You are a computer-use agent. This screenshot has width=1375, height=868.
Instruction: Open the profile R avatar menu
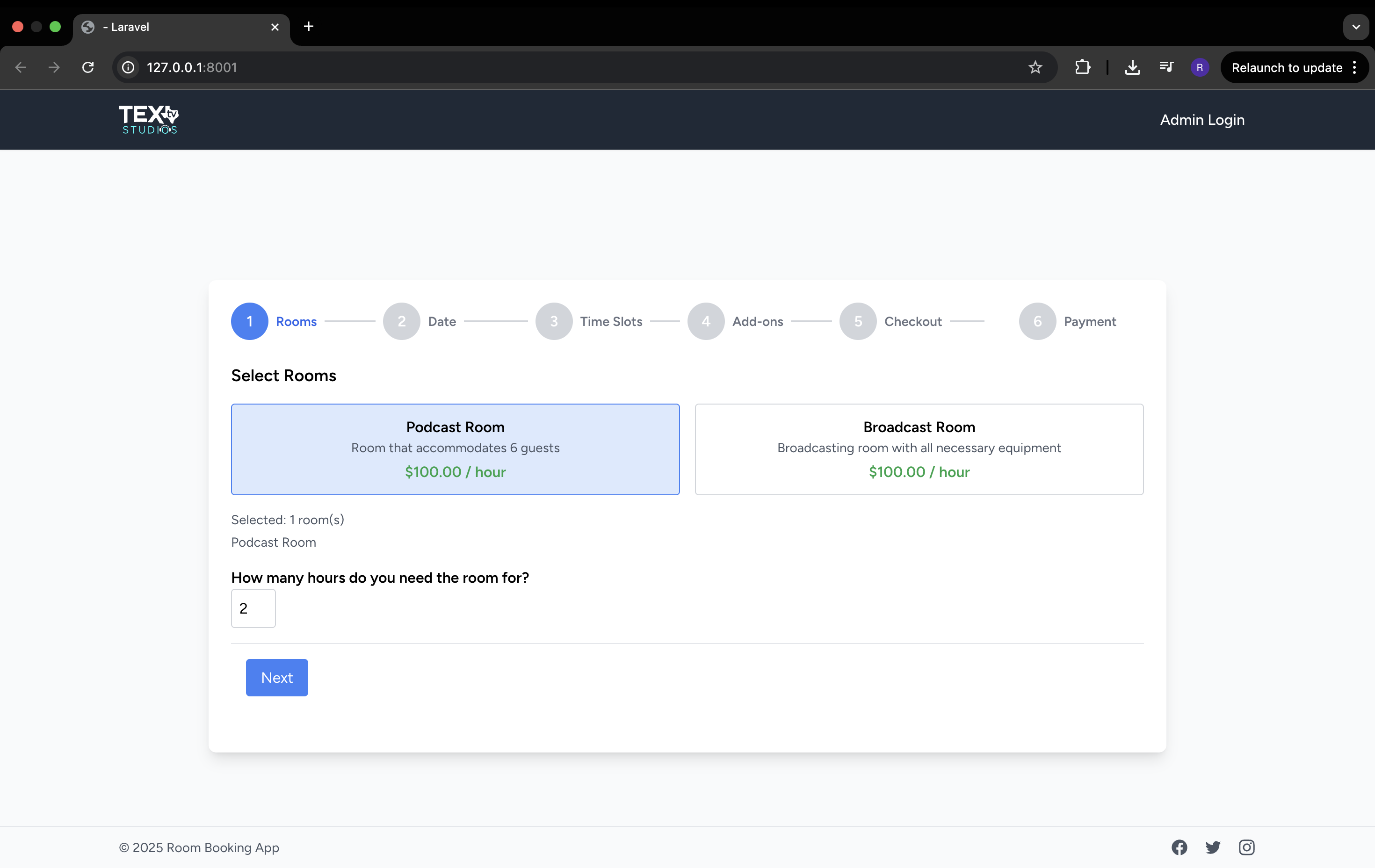tap(1200, 67)
